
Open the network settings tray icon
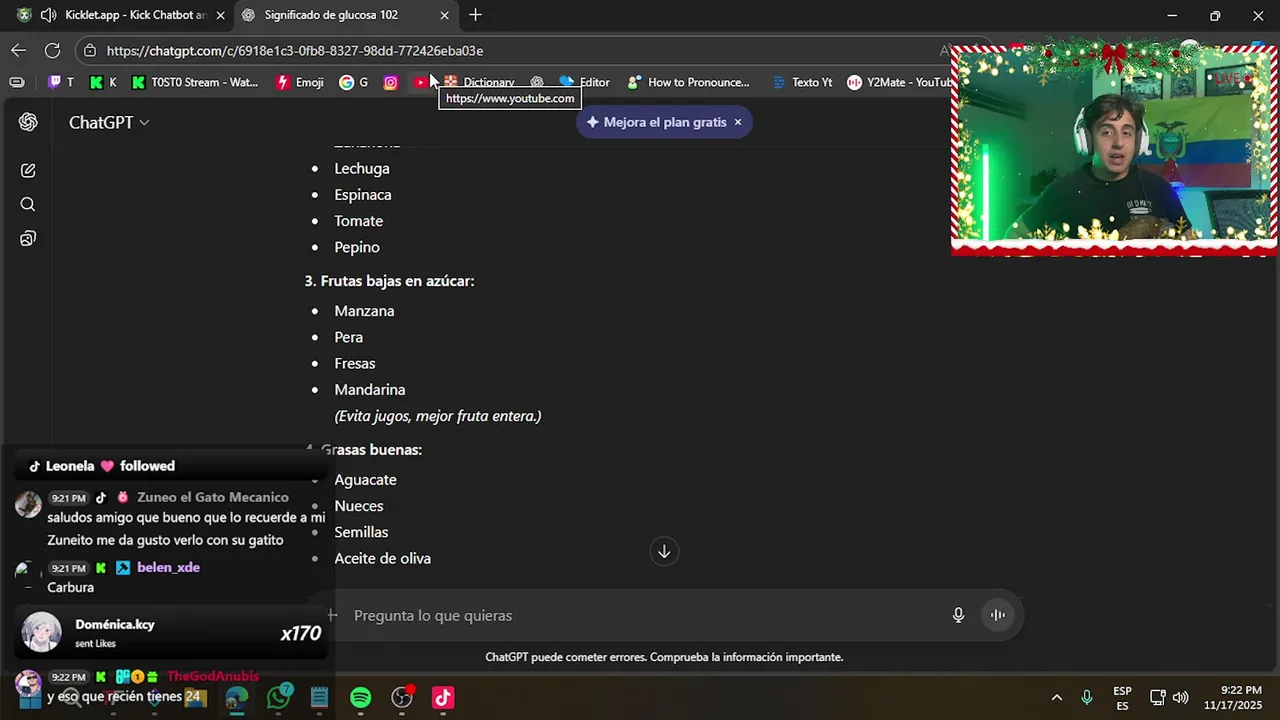[1157, 697]
